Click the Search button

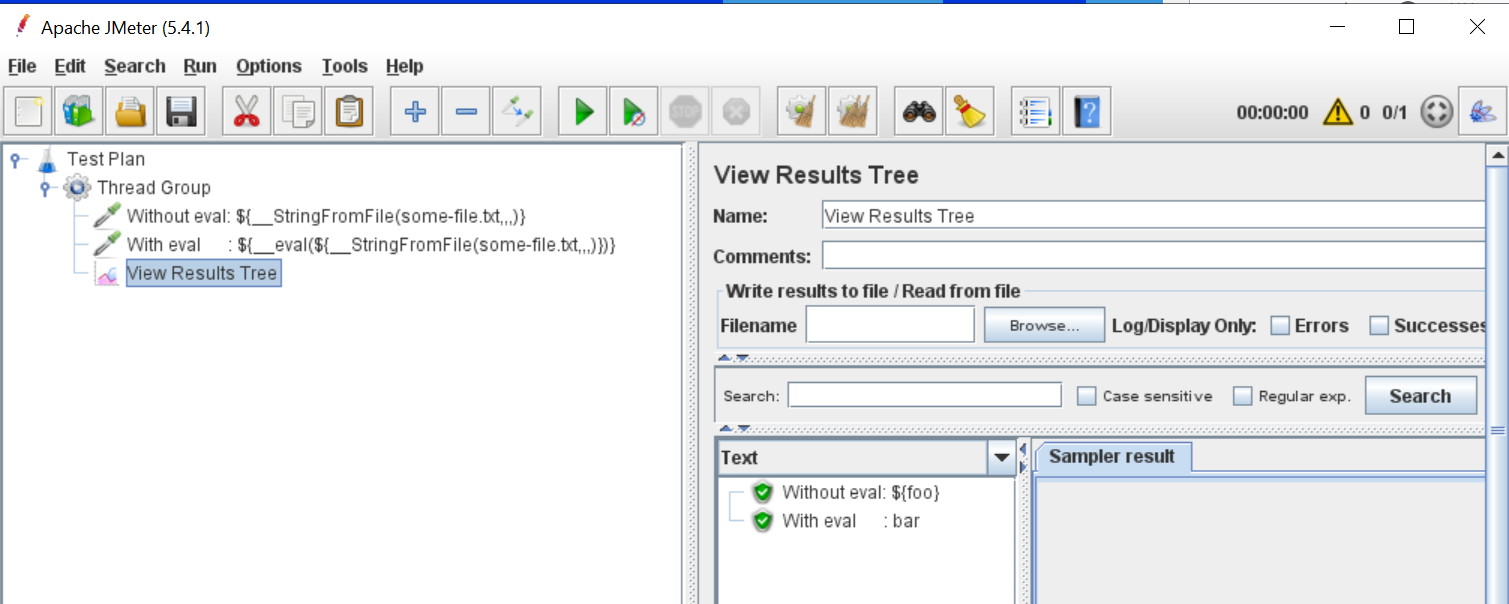click(1420, 396)
